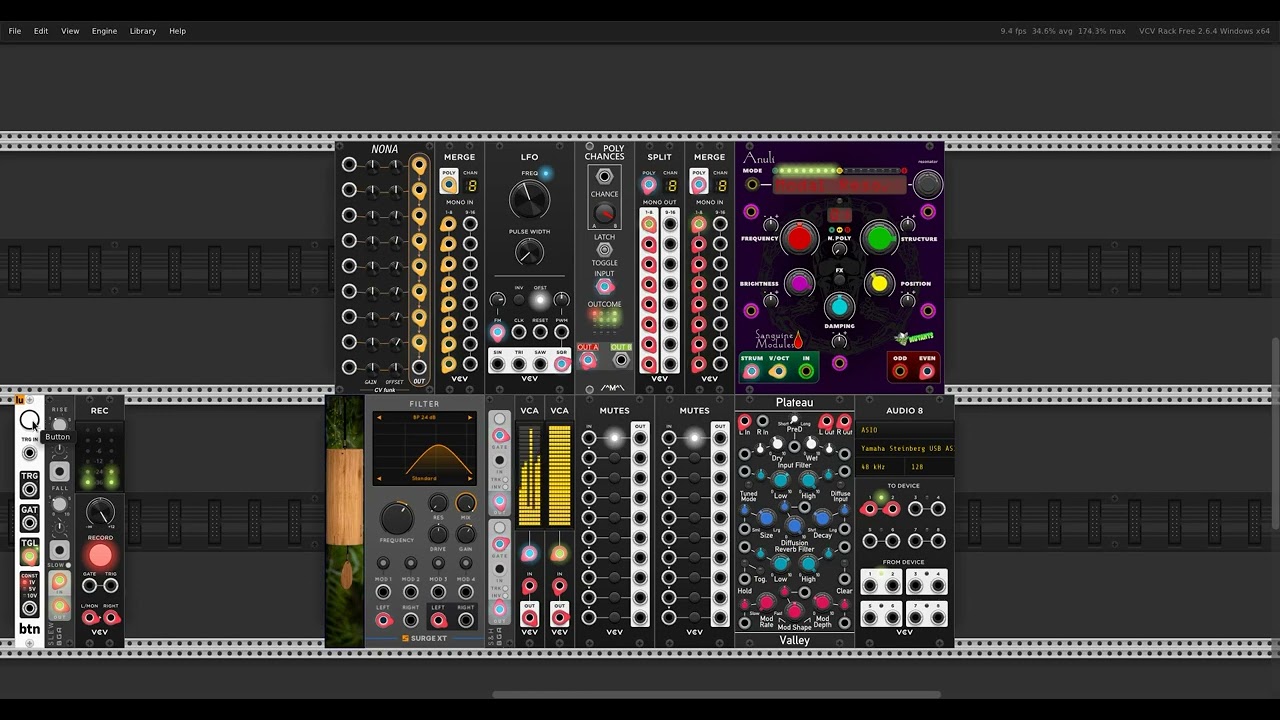Click the LFO PULSE WIDTH knob

529,252
